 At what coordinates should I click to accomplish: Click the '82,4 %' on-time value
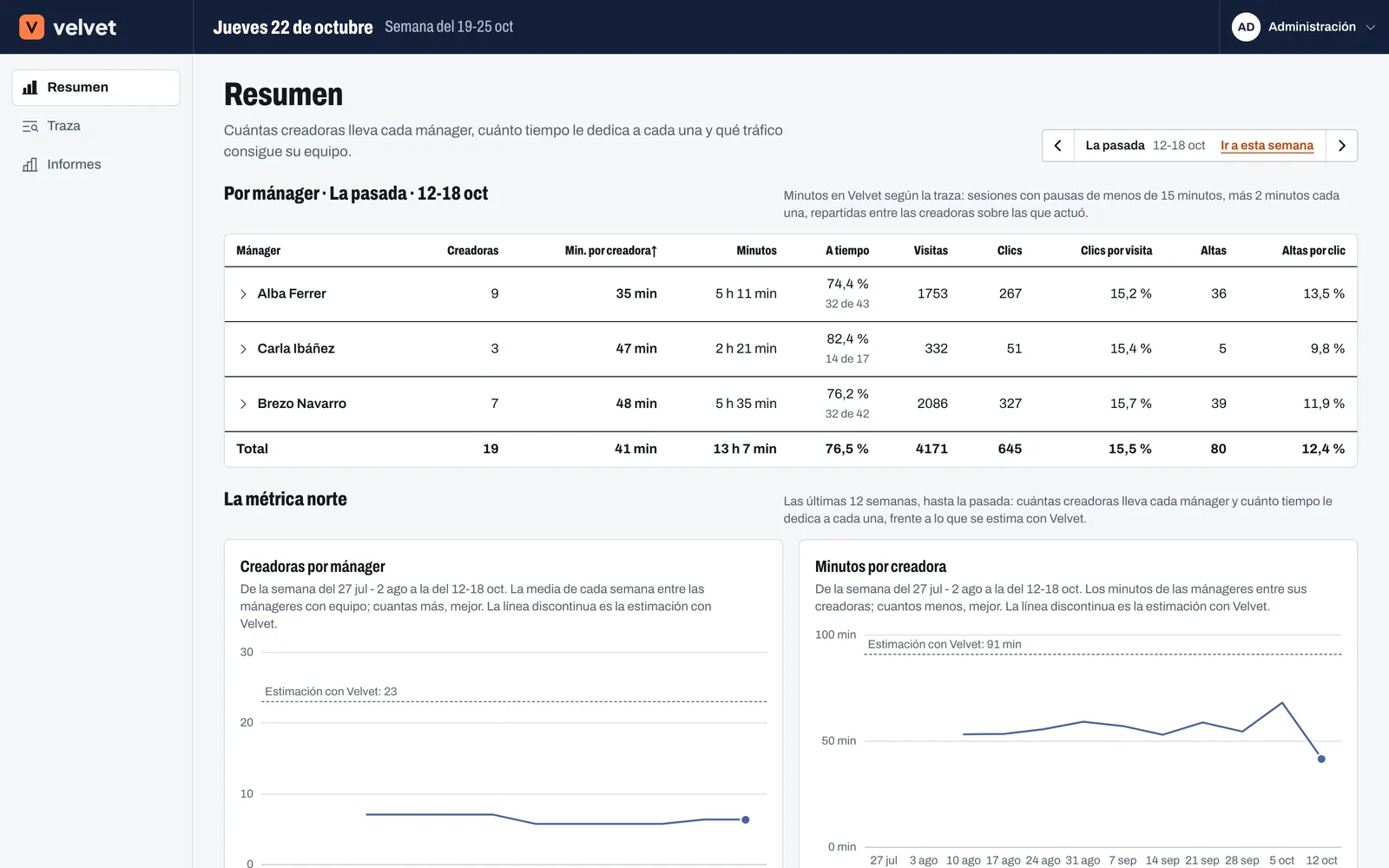tap(847, 339)
